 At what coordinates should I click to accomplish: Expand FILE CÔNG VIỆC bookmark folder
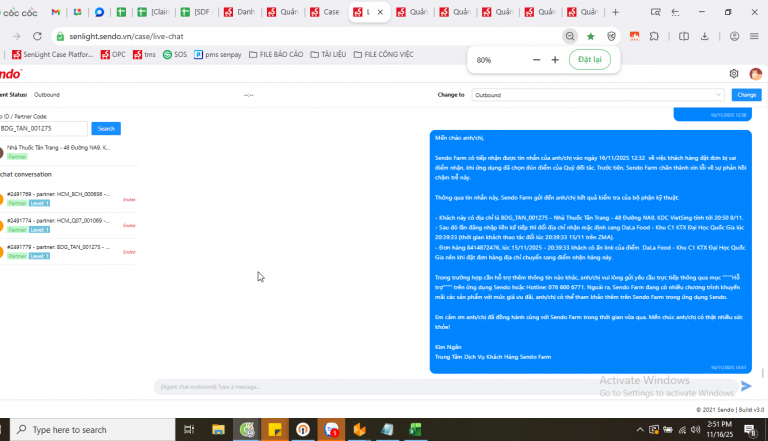coord(384,54)
